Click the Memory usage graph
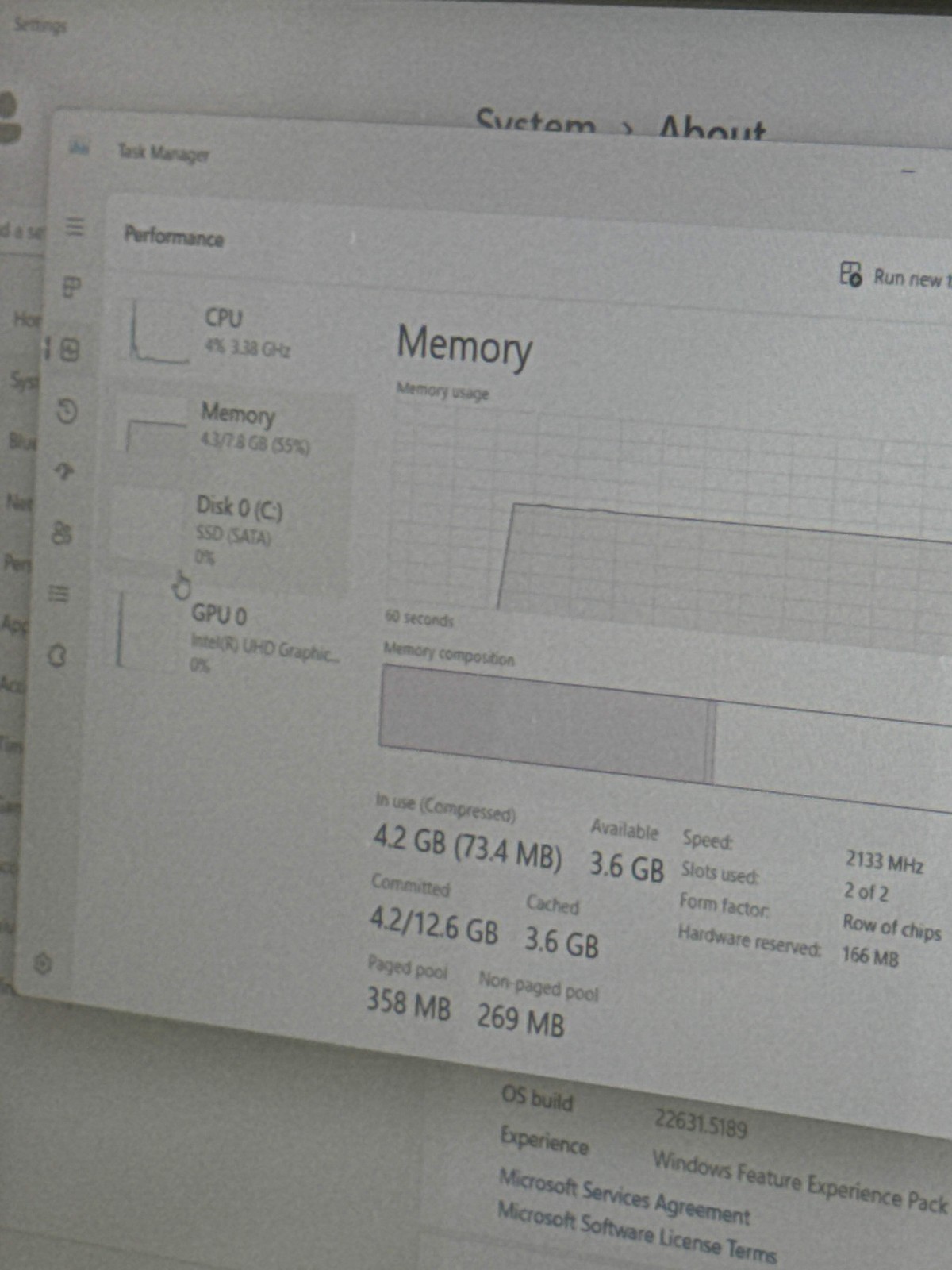The image size is (952, 1270). (670, 528)
